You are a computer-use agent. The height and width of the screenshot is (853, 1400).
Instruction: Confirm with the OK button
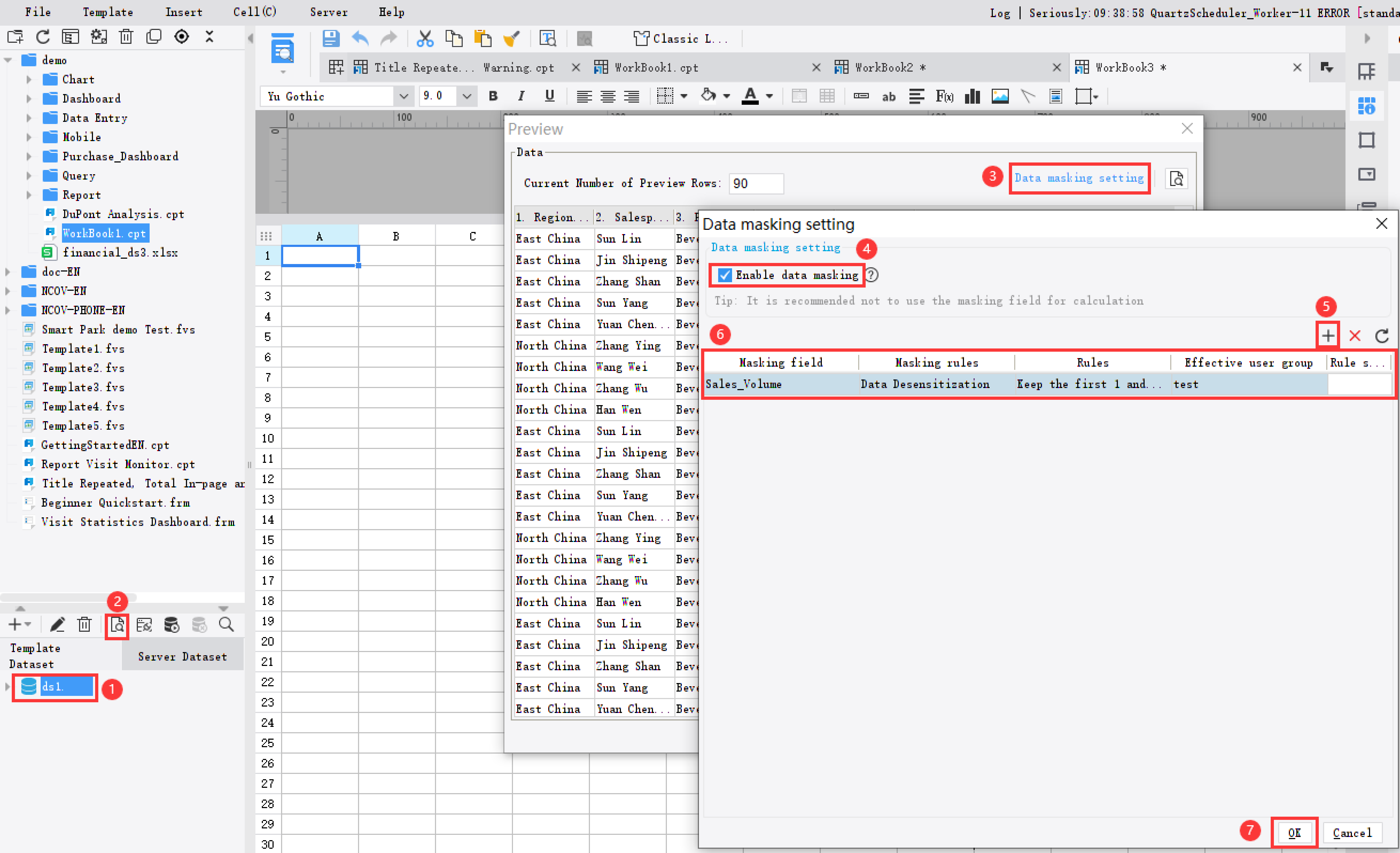[x=1294, y=832]
